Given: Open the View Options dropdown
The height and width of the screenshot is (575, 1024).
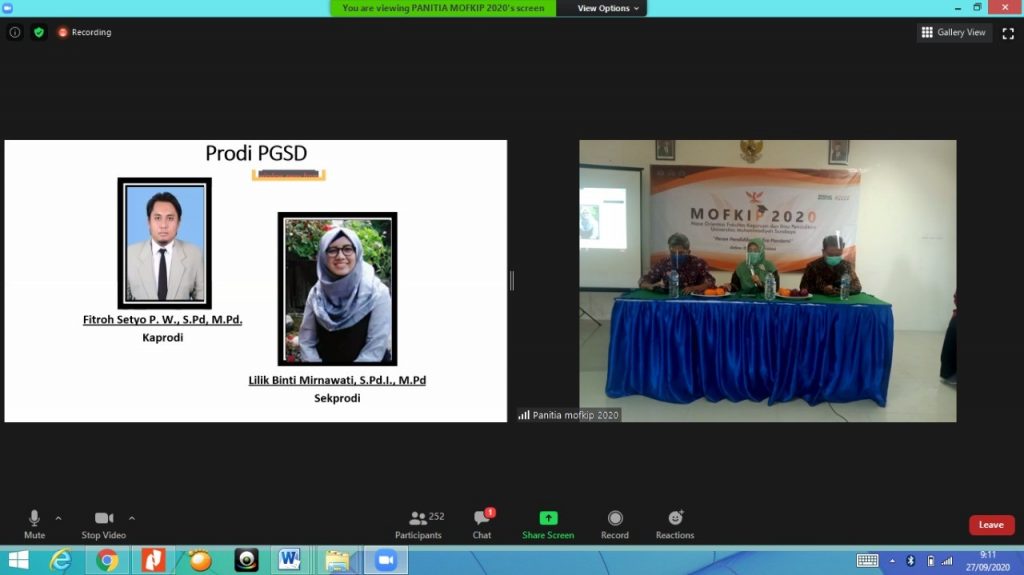Looking at the screenshot, I should [x=609, y=8].
